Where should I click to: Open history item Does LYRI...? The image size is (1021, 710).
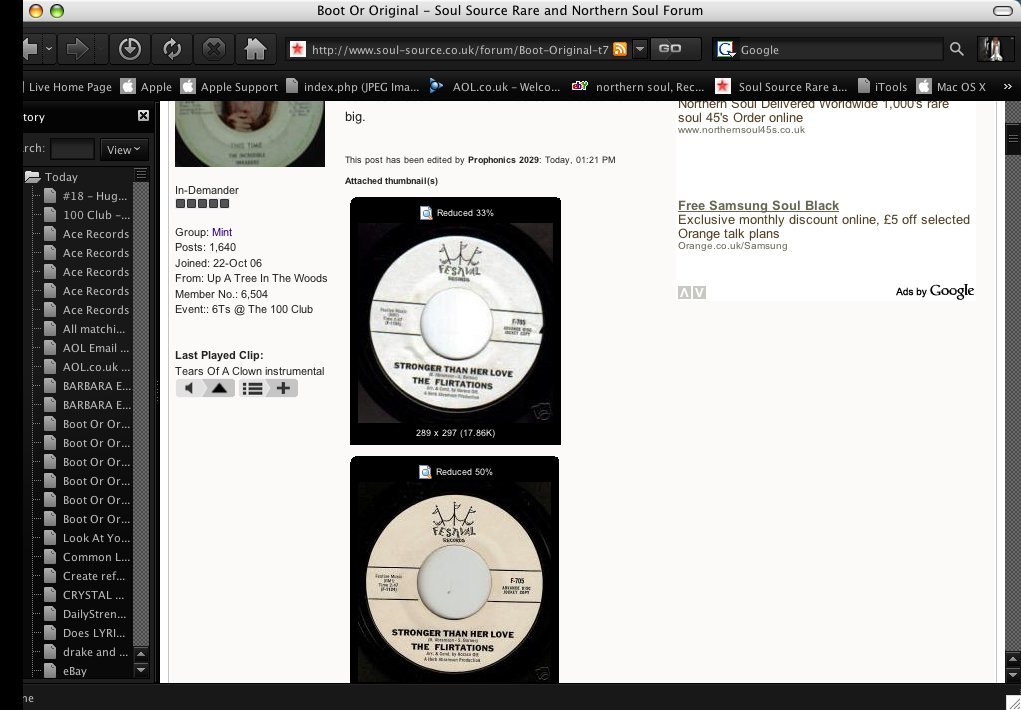[87, 632]
